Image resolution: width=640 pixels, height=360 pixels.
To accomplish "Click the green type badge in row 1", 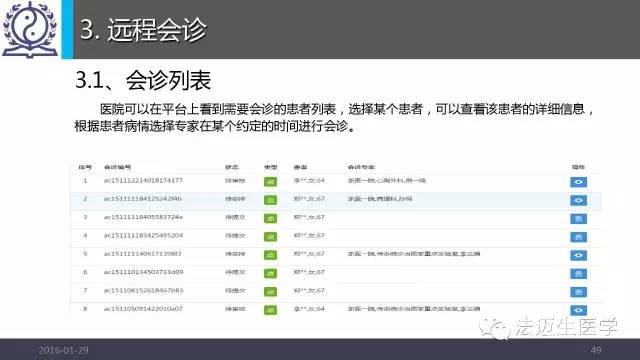I will (x=270, y=182).
